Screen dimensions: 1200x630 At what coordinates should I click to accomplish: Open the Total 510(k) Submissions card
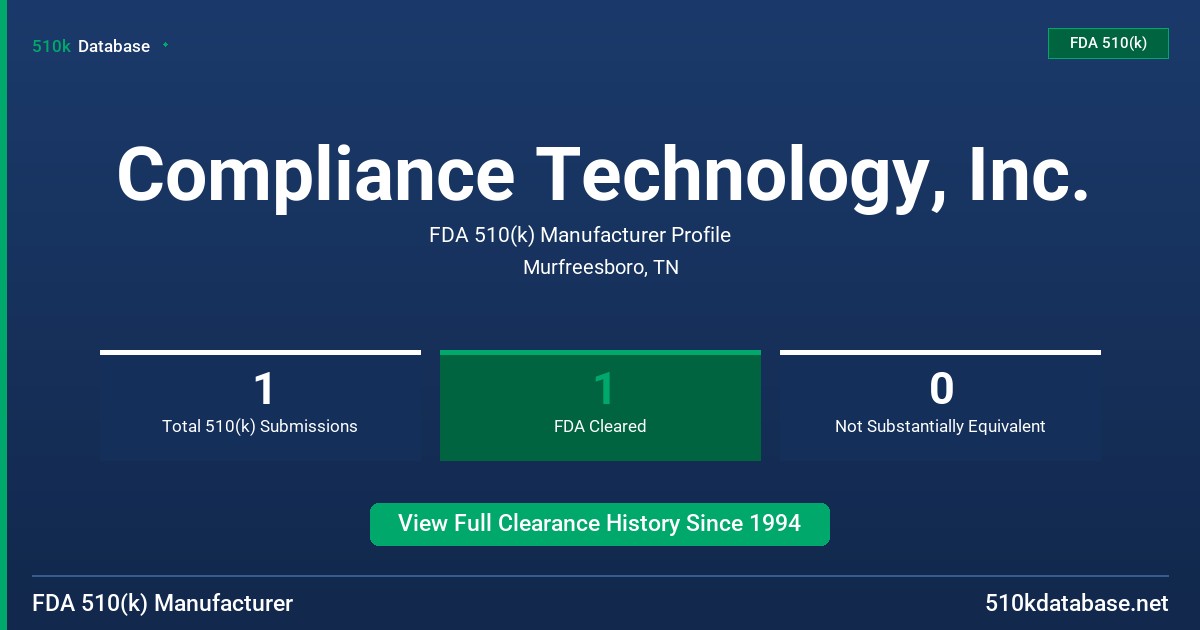(260, 405)
